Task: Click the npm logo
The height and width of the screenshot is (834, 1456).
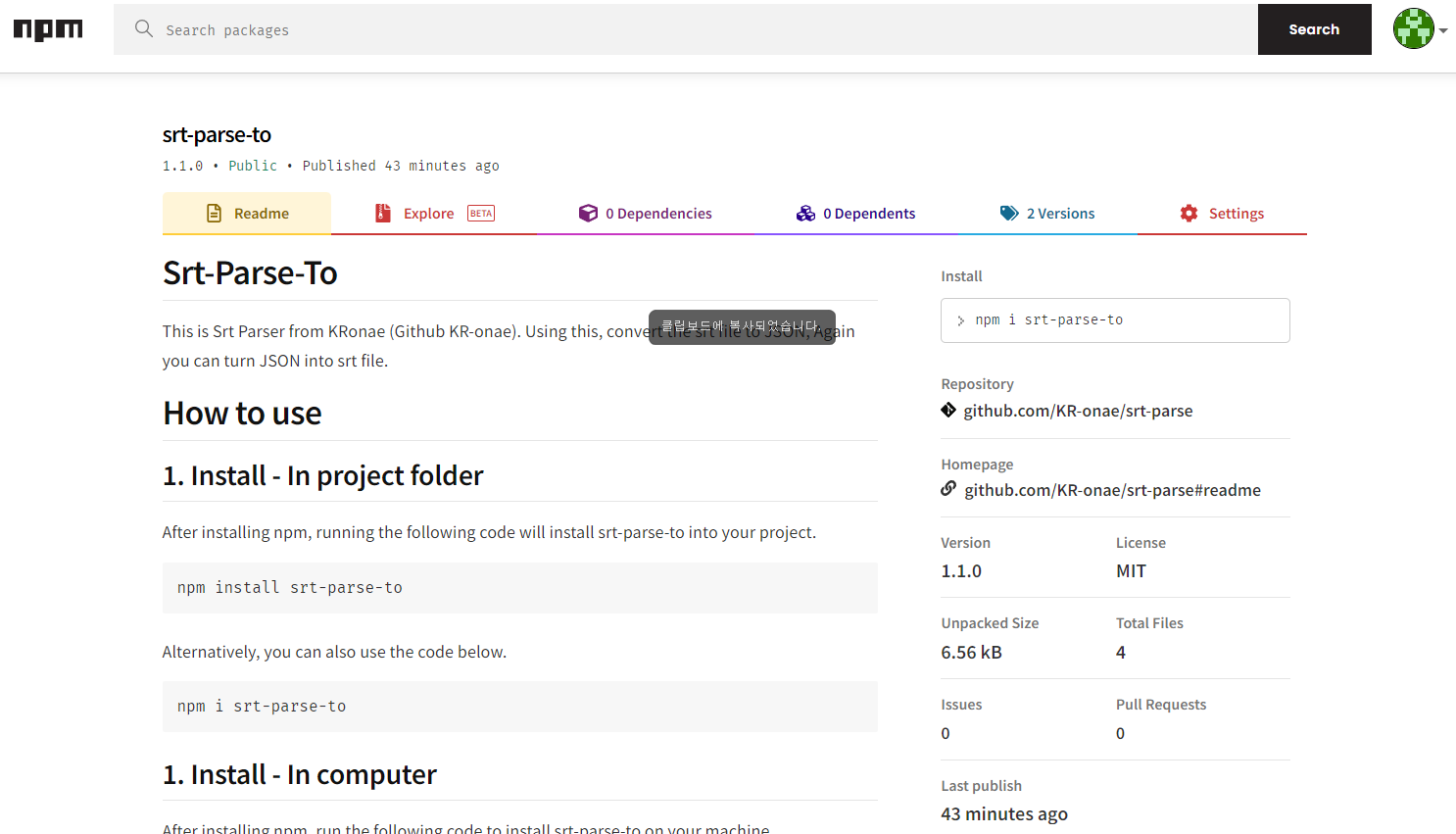Action: point(48,29)
